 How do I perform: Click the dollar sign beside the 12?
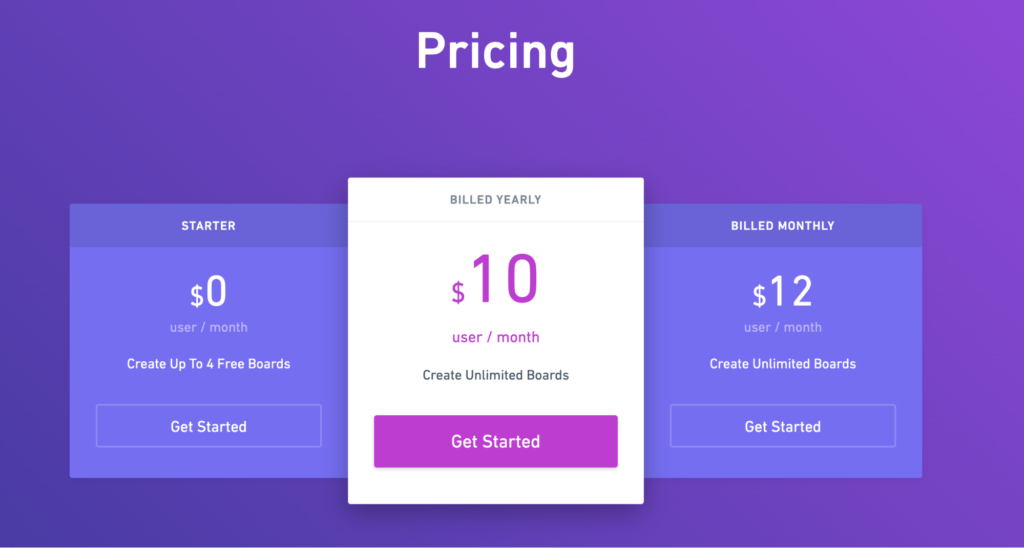[x=759, y=296]
